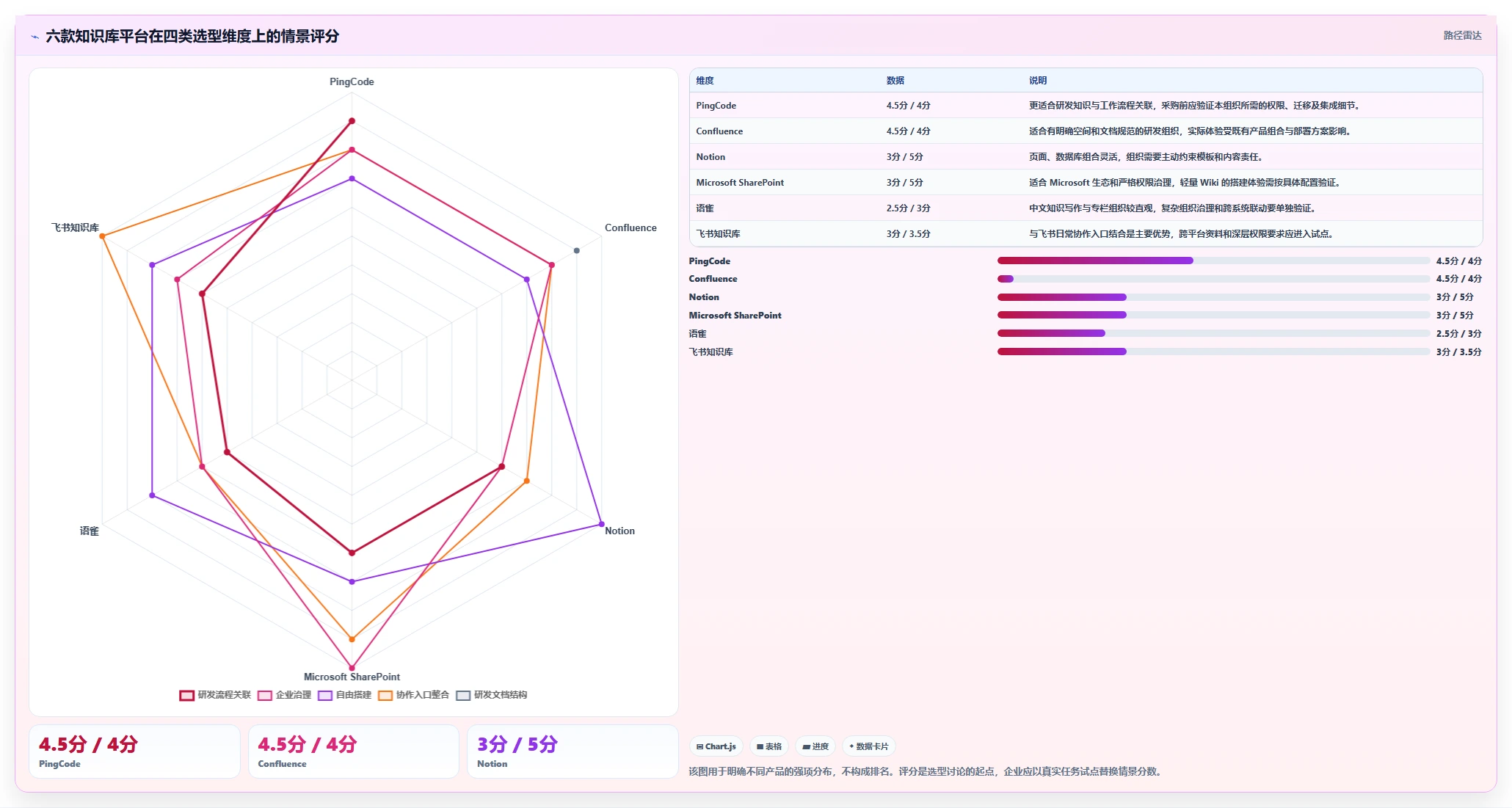Image resolution: width=1512 pixels, height=808 pixels.
Task: Select the 飞书知识库 row name in the table
Action: (x=718, y=234)
